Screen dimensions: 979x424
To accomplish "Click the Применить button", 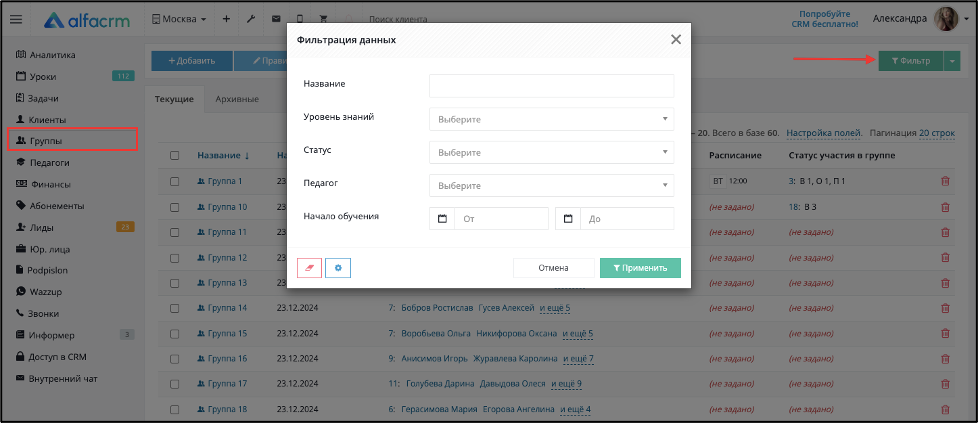I will point(640,268).
